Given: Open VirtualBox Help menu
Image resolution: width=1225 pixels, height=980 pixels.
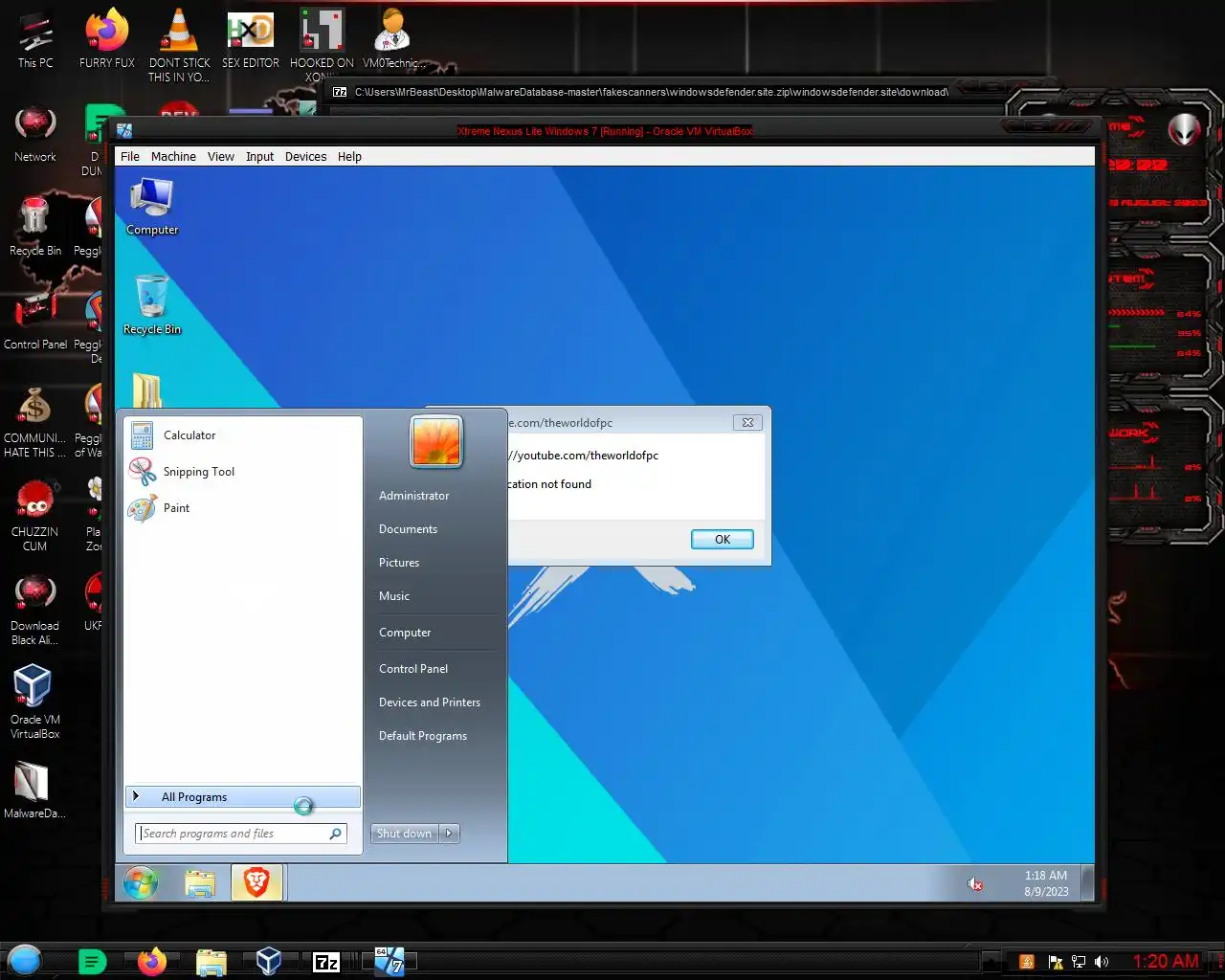Looking at the screenshot, I should [349, 157].
